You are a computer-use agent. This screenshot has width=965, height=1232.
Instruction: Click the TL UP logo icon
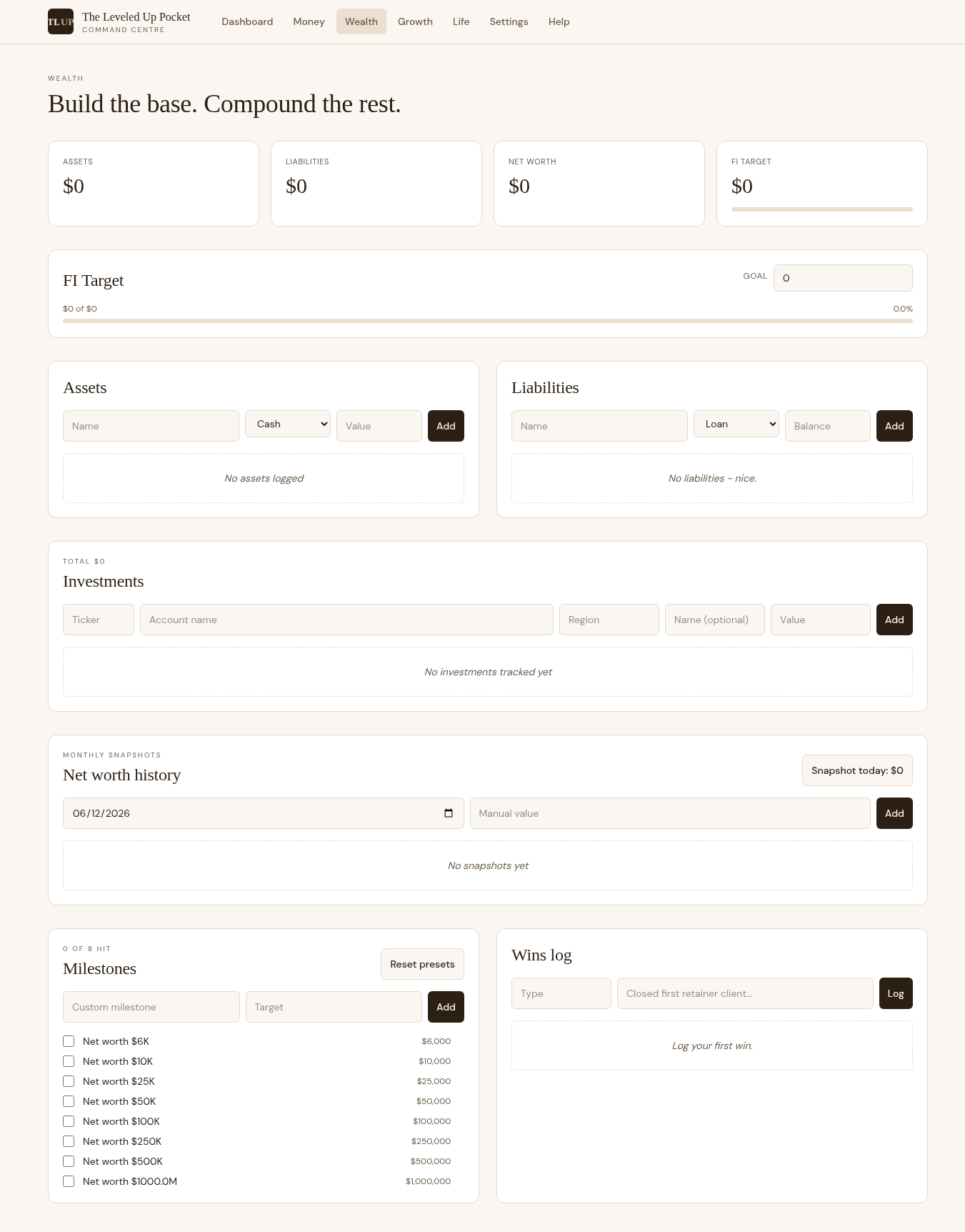61,21
